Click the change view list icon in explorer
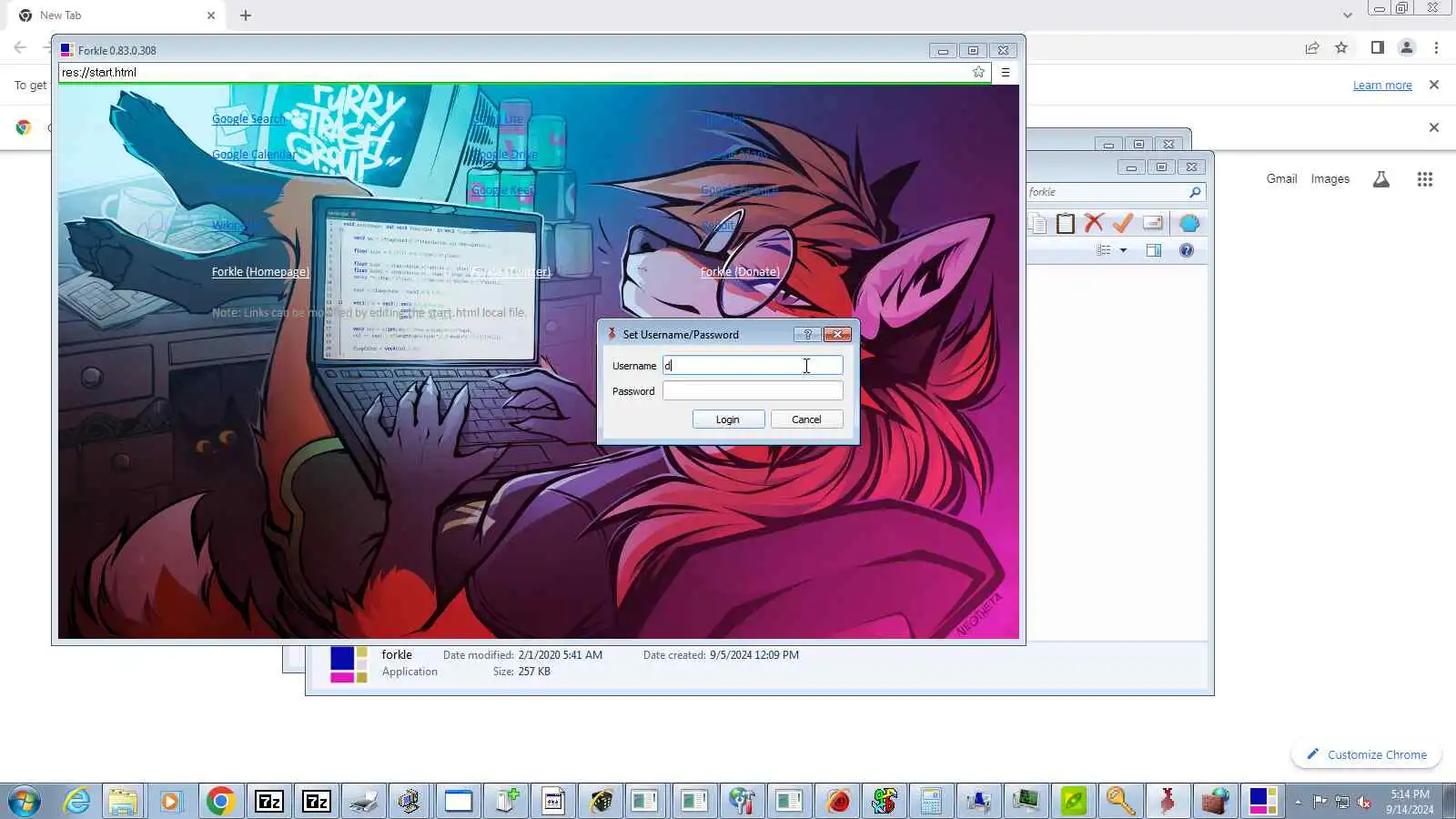 [x=1104, y=250]
